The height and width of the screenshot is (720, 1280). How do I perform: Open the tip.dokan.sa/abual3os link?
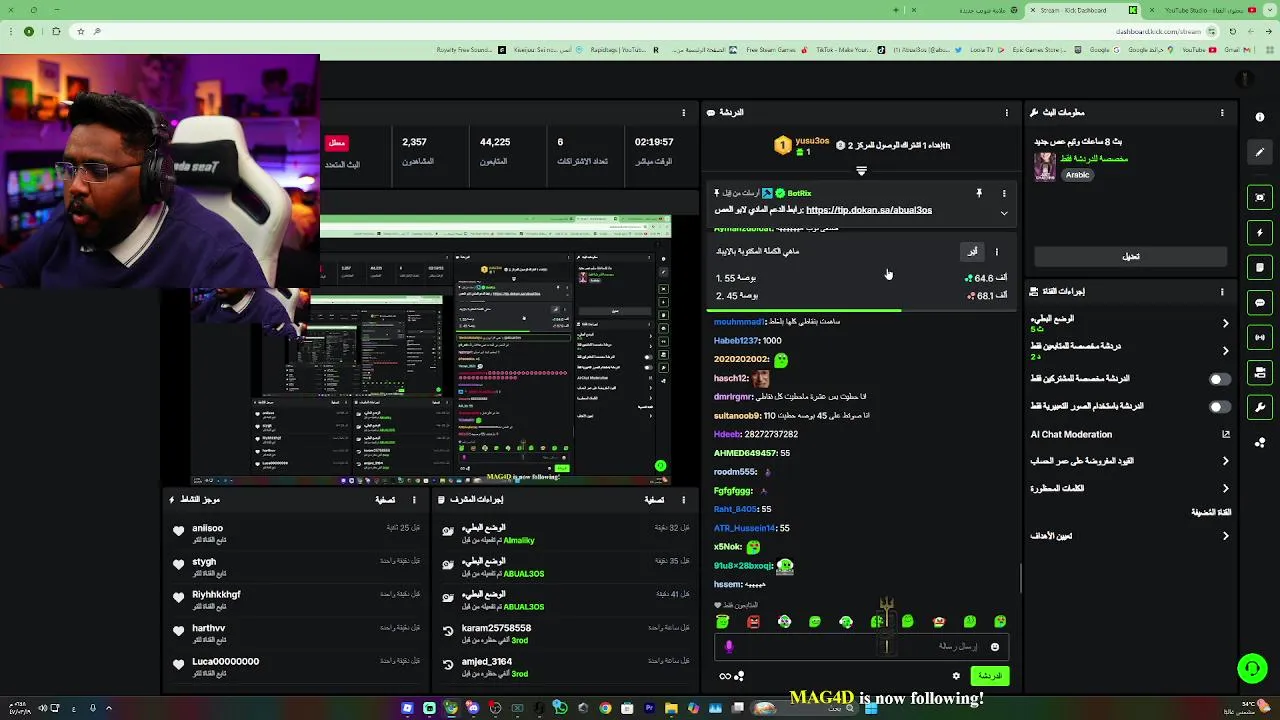(869, 210)
